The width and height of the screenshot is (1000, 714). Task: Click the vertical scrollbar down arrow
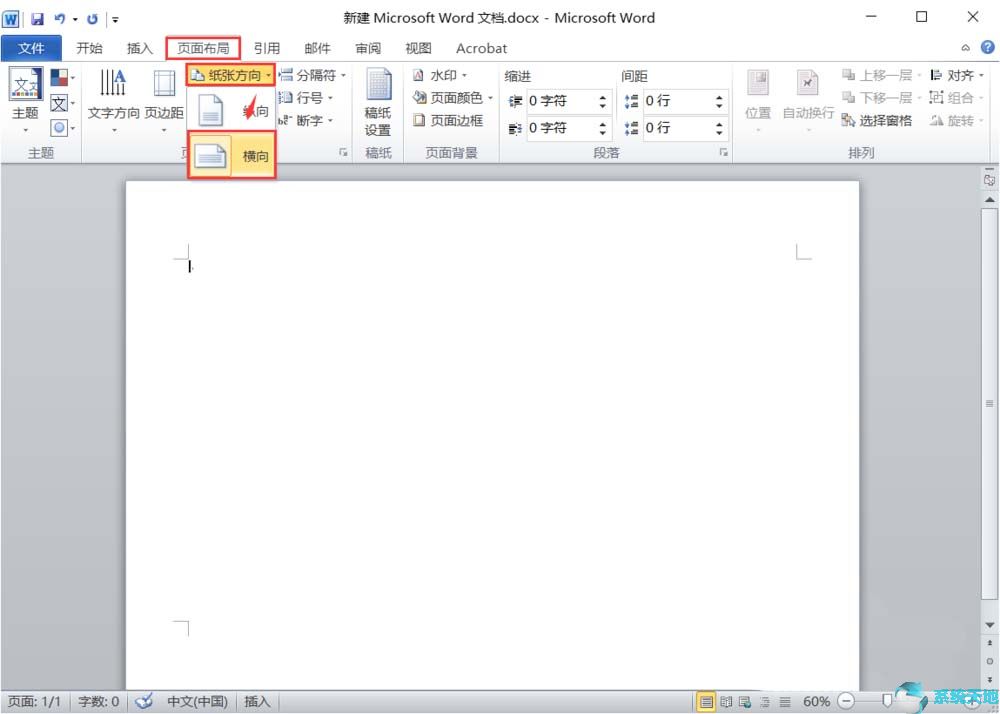click(x=989, y=625)
